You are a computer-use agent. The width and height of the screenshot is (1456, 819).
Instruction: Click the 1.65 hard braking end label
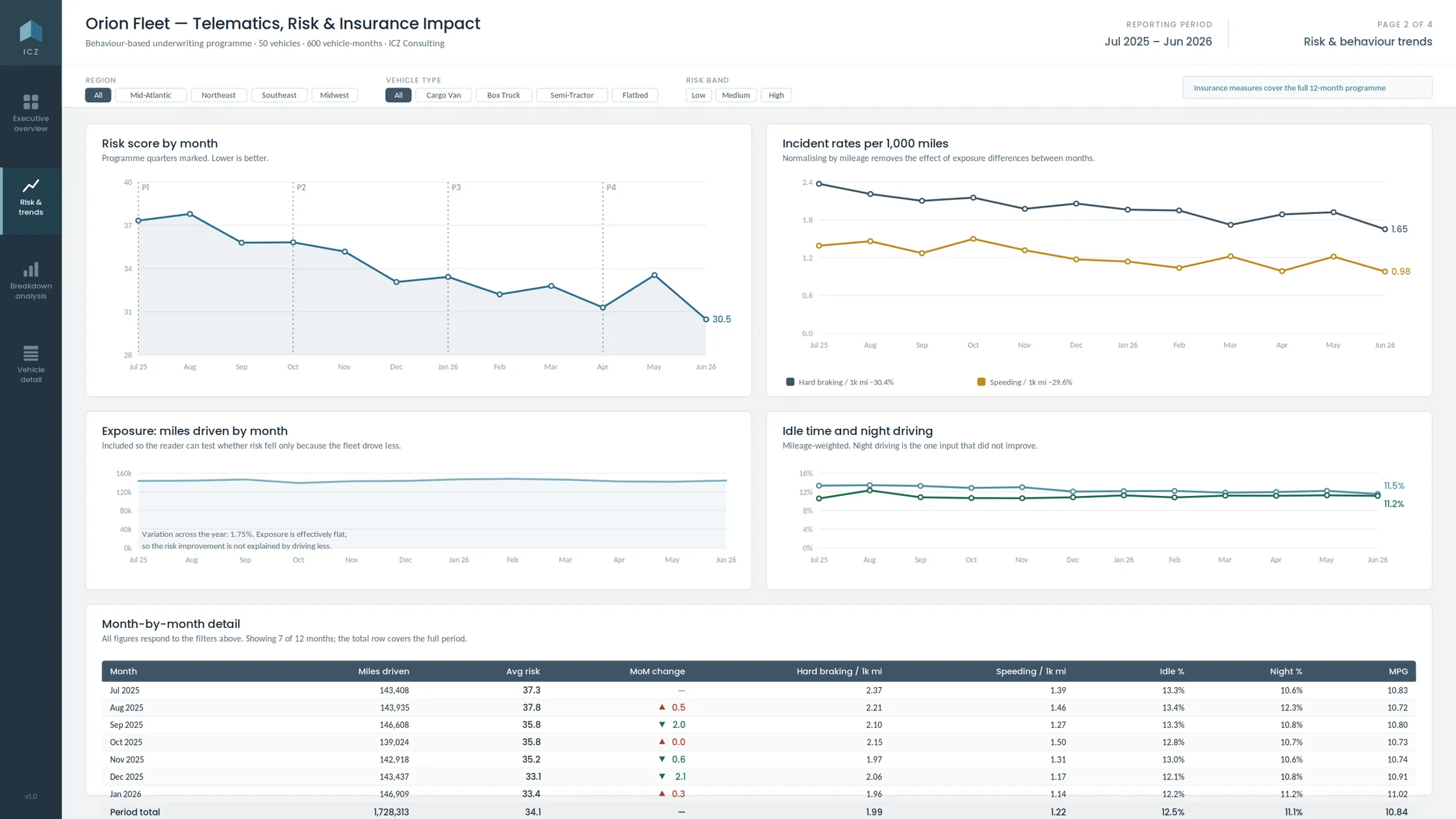pyautogui.click(x=1399, y=229)
